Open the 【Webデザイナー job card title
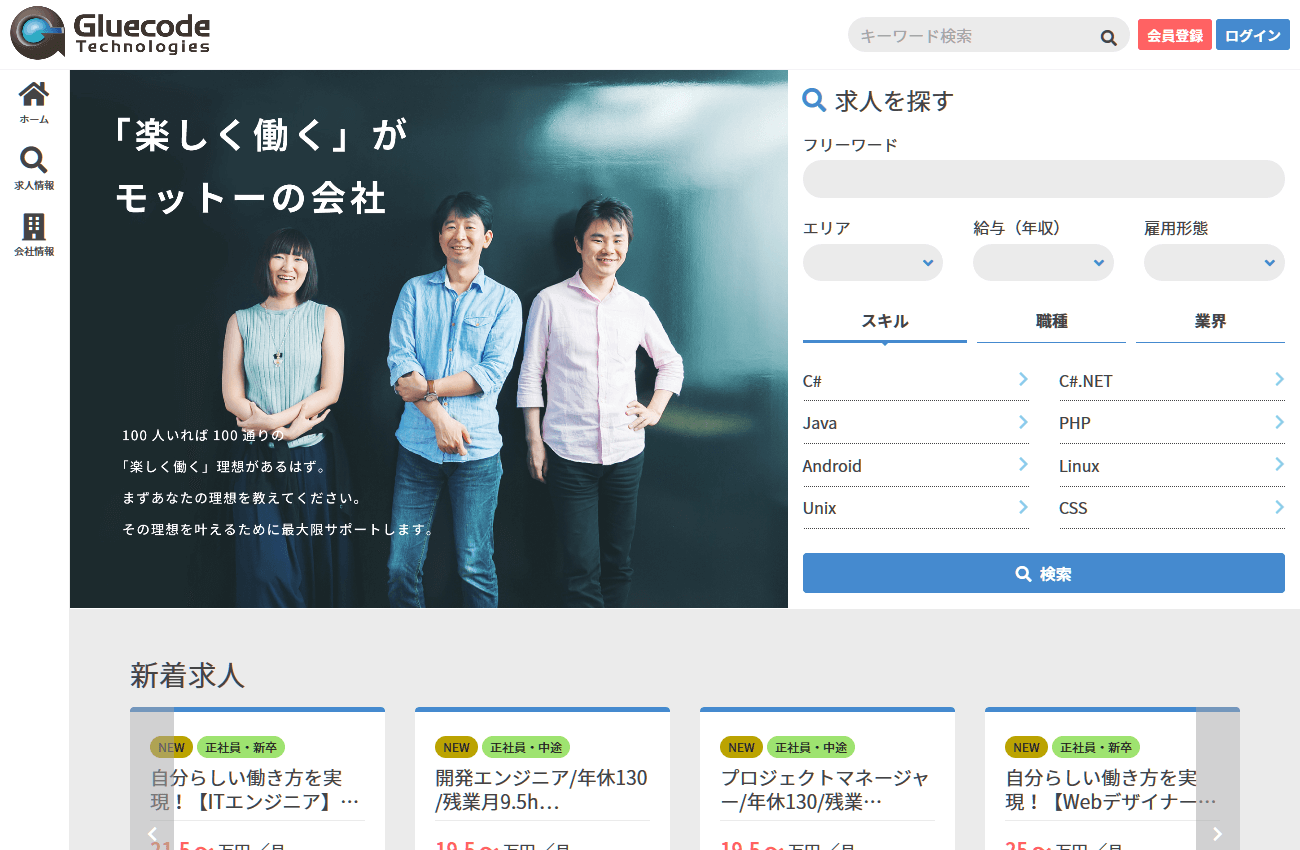This screenshot has width=1300, height=850. click(x=1110, y=789)
